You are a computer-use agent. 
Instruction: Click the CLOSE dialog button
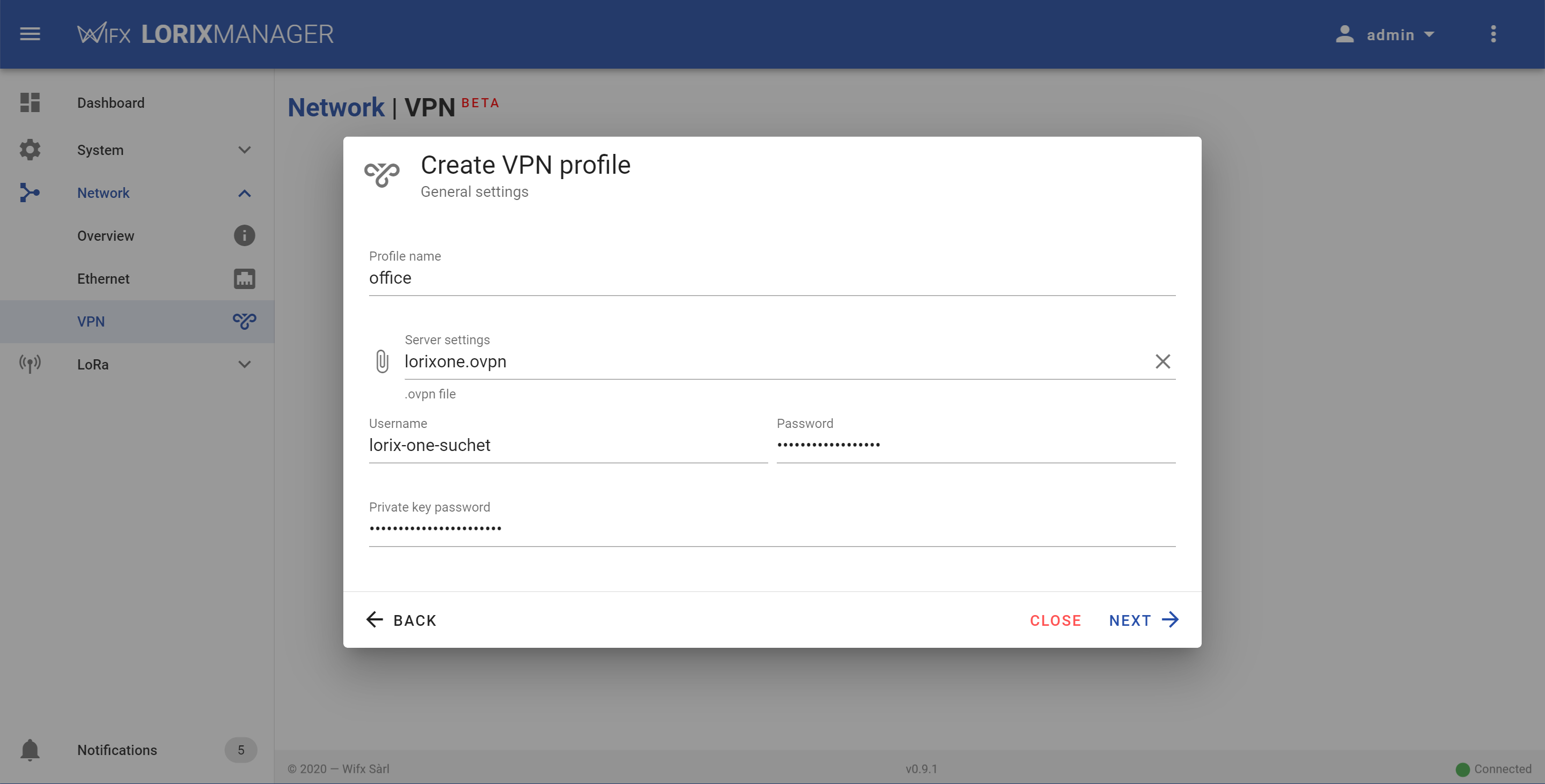click(1055, 620)
